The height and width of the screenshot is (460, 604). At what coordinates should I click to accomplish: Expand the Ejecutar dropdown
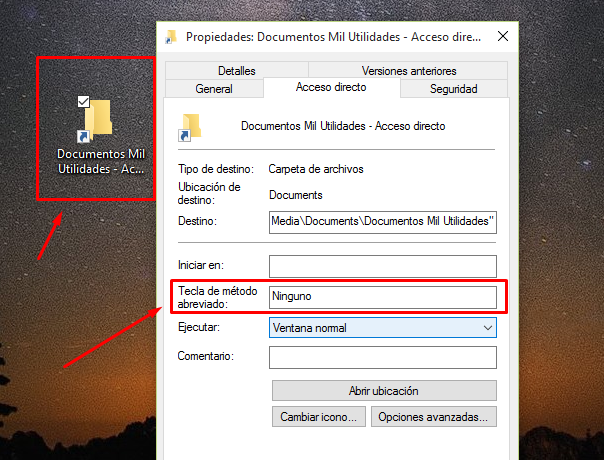tap(383, 327)
